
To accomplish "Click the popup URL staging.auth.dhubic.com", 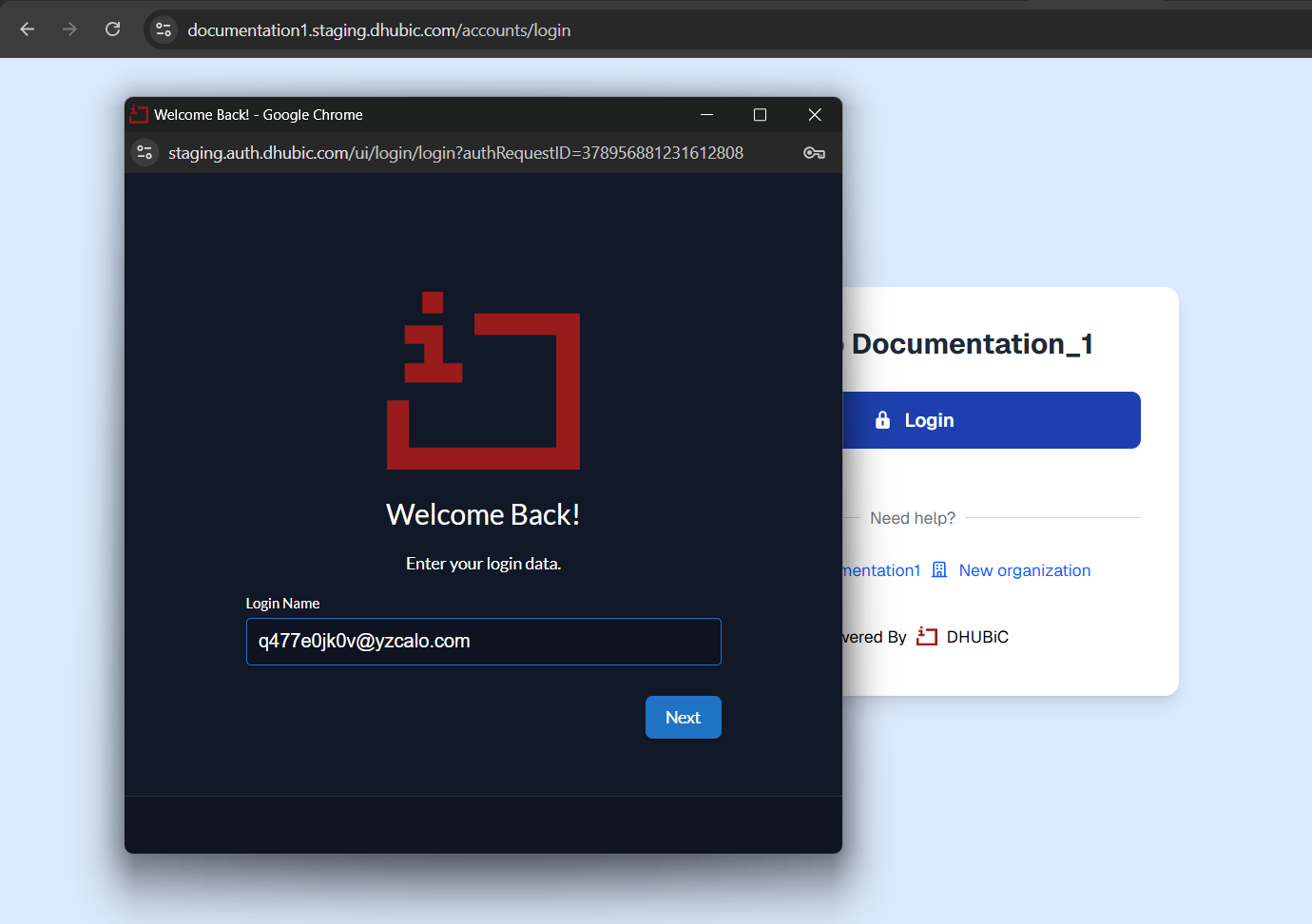I will [455, 153].
